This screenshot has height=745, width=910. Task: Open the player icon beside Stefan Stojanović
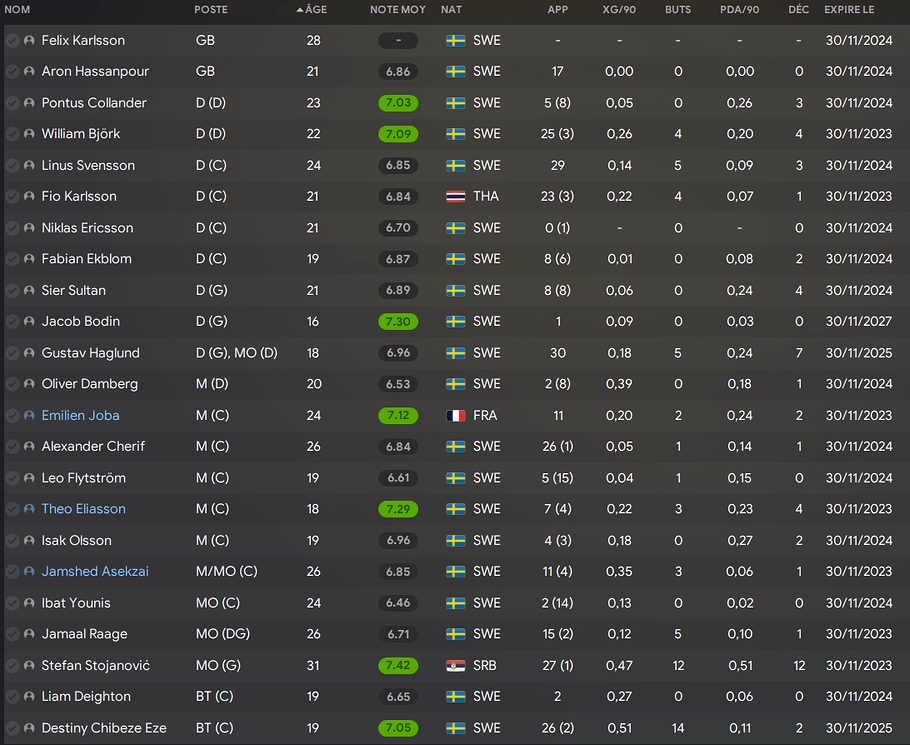pos(29,666)
